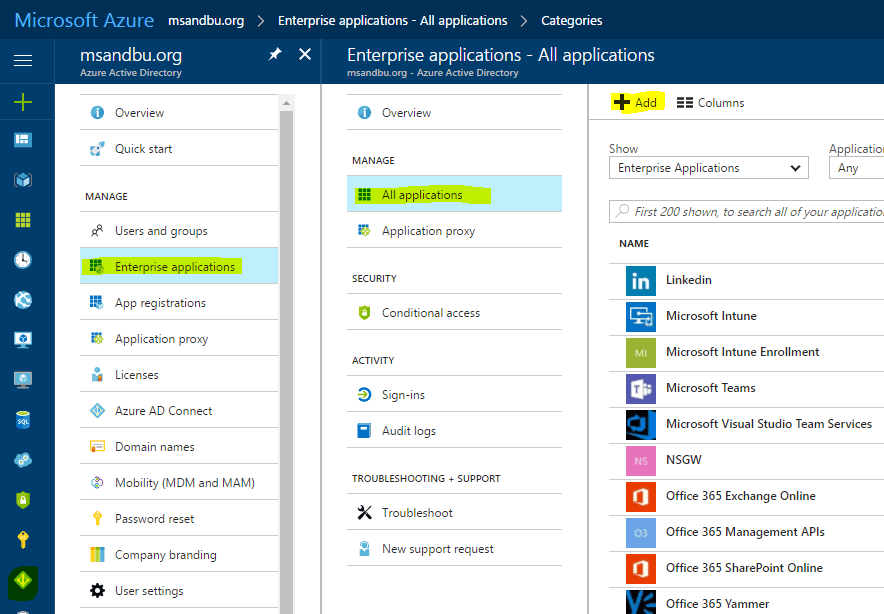Image resolution: width=884 pixels, height=614 pixels.
Task: Select Enterprise applications in directory menu
Action: point(179,266)
